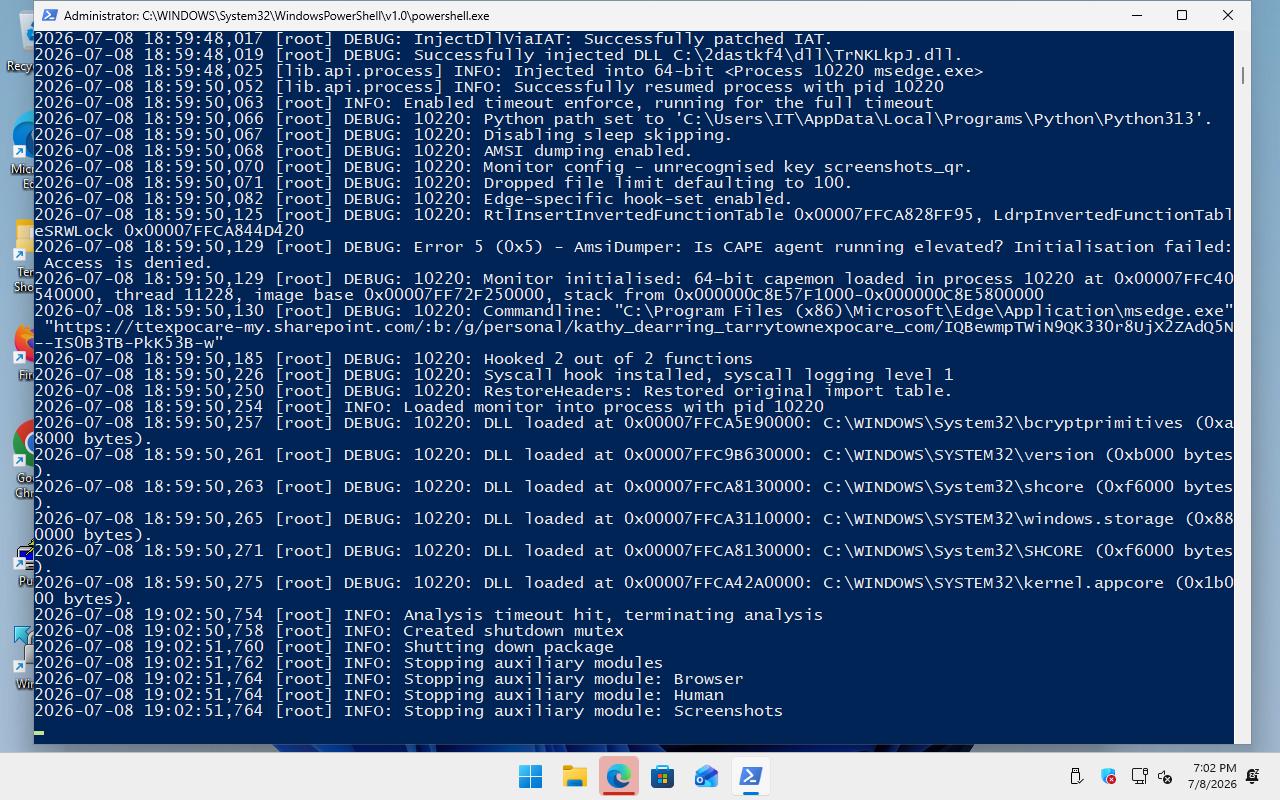This screenshot has height=800, width=1280.
Task: Click the muted volume tray icon
Action: [1165, 776]
